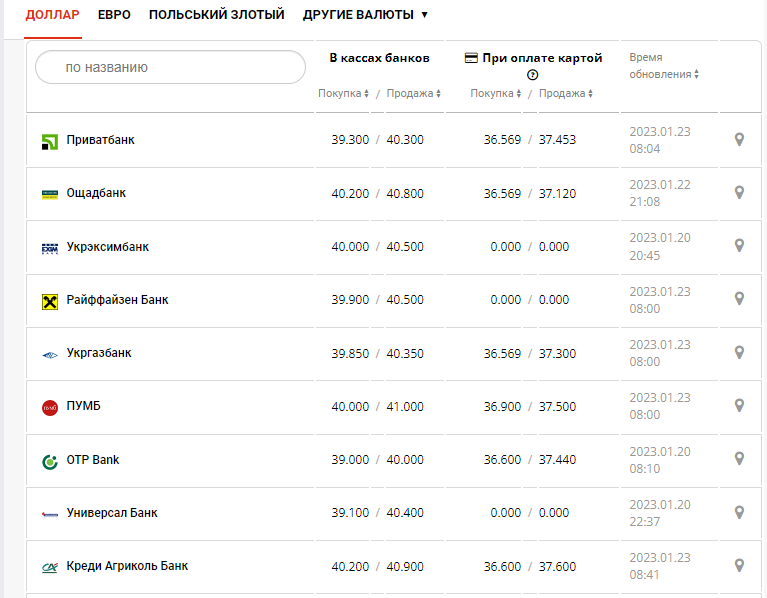Open the Укргазбанк bank link
This screenshot has width=767, height=598.
(99, 353)
